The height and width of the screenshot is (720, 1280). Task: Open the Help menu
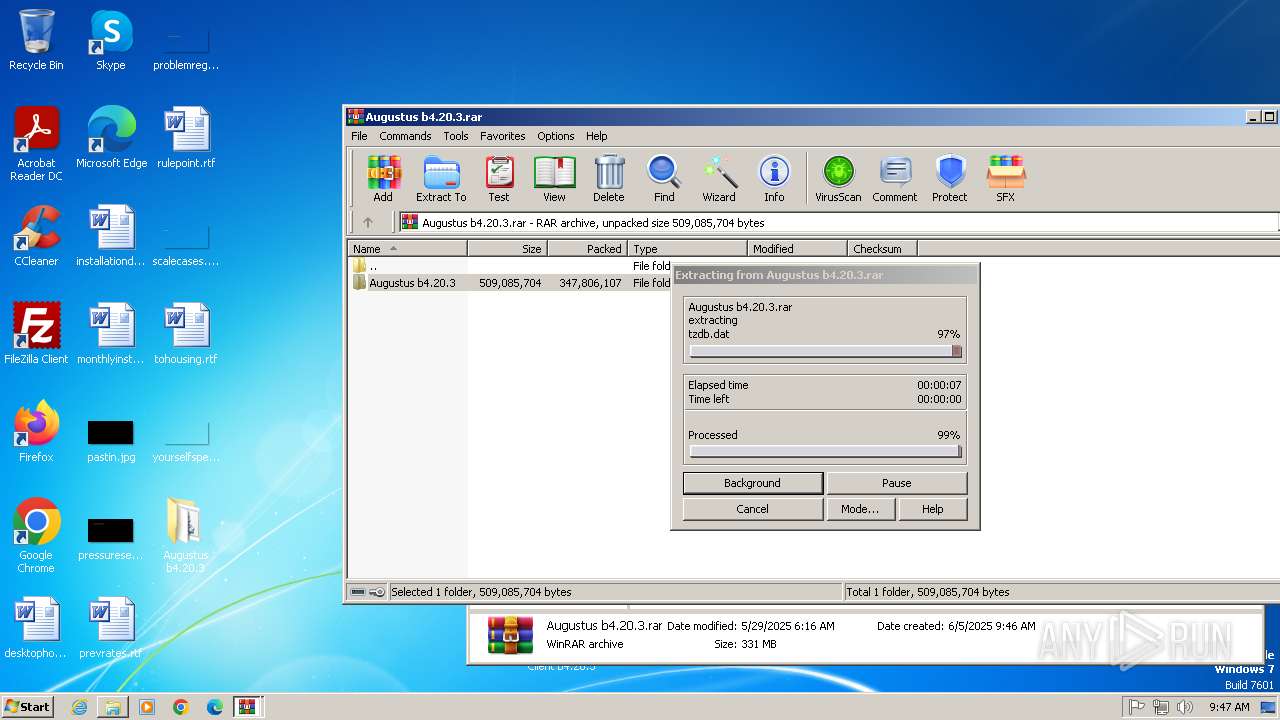tap(597, 136)
